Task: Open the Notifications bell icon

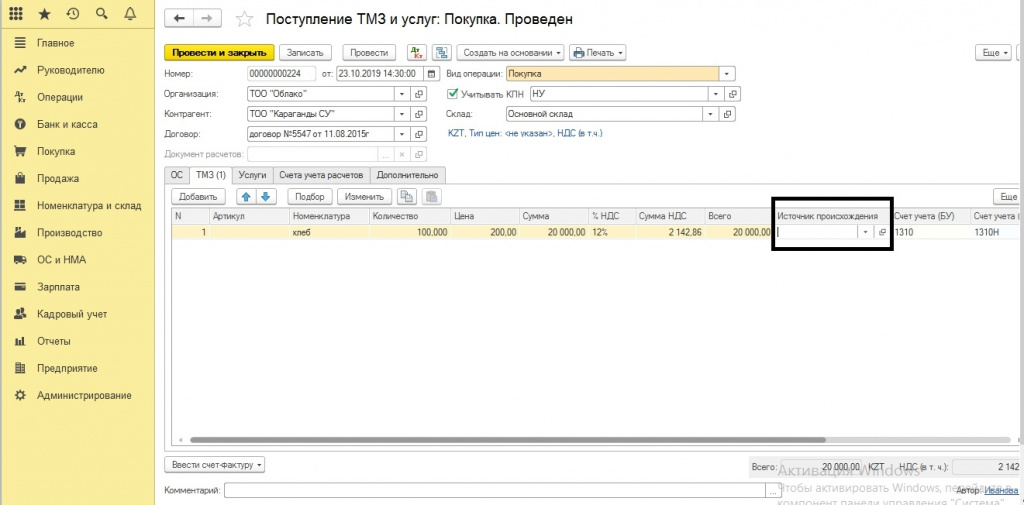Action: (130, 14)
